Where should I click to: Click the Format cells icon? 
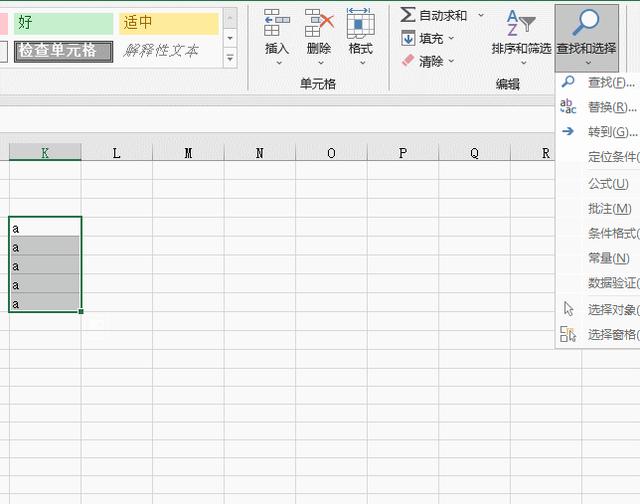(360, 23)
